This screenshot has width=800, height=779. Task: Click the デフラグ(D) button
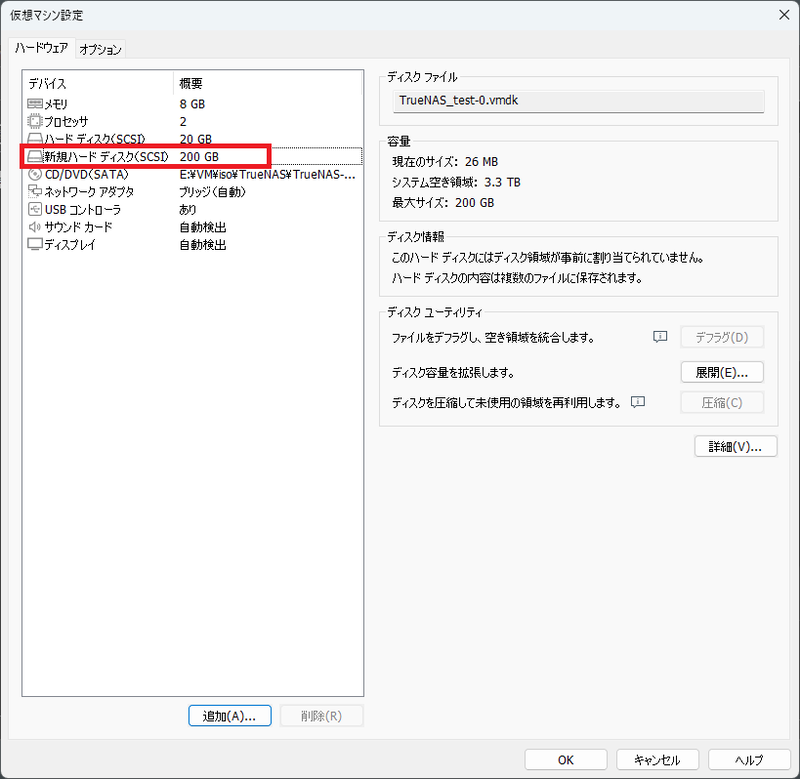722,337
